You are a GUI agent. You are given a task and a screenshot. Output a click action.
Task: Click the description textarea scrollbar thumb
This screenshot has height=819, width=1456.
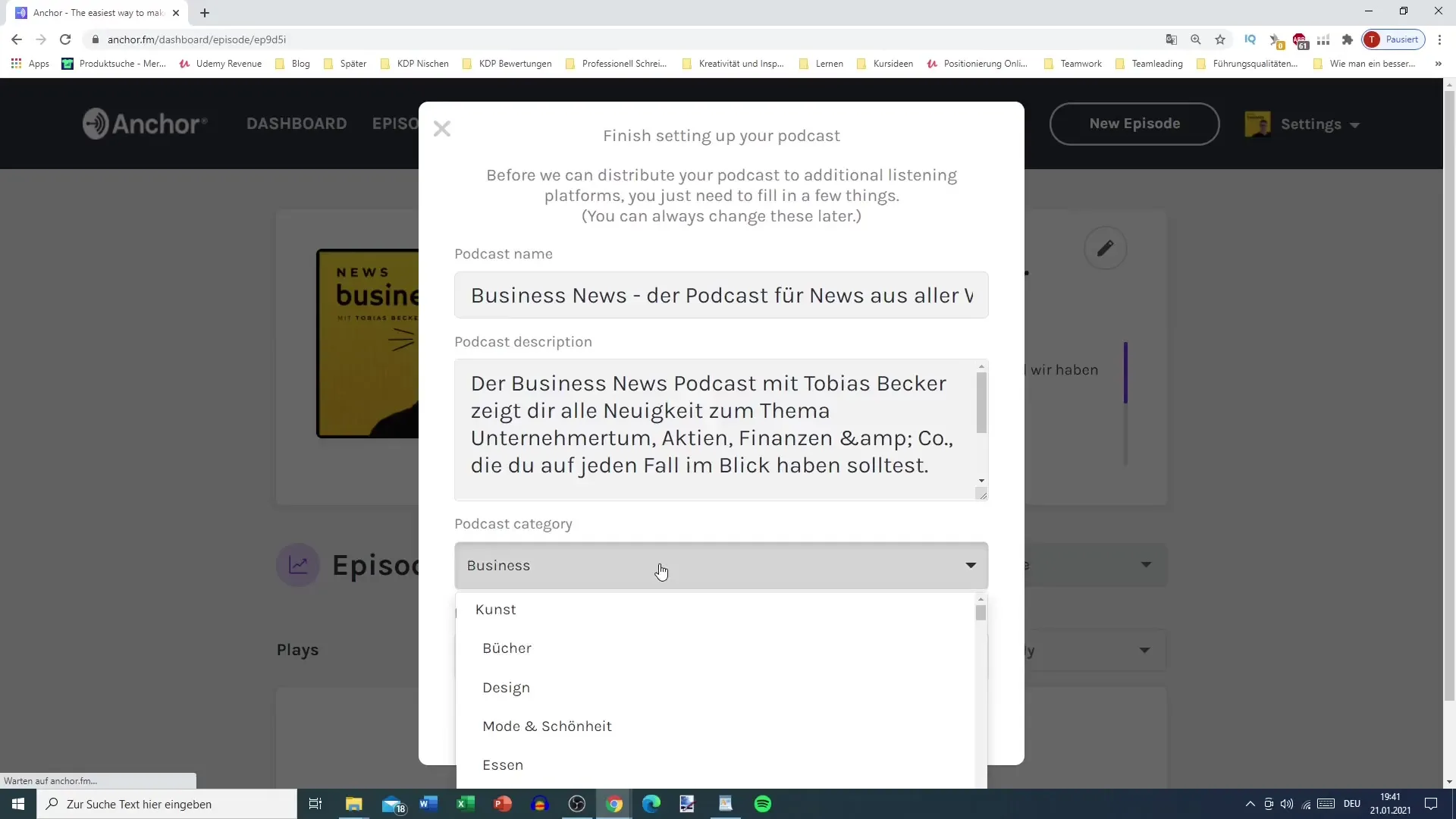click(981, 402)
